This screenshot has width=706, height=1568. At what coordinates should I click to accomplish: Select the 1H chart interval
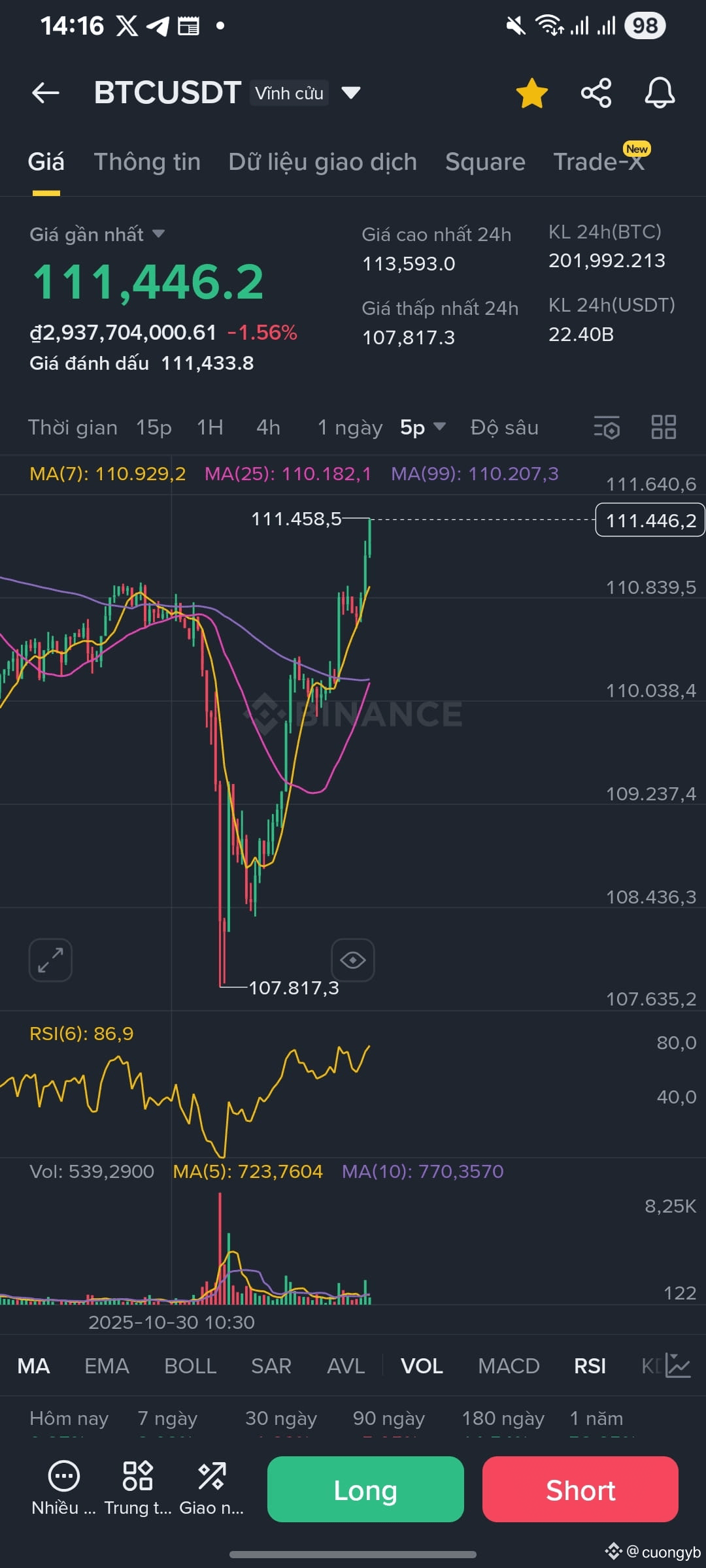coord(210,427)
